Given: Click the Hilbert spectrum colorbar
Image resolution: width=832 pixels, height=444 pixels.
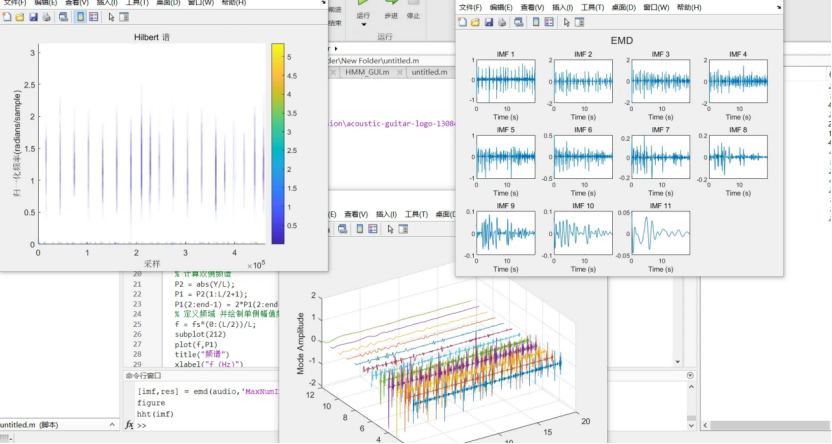Looking at the screenshot, I should point(278,144).
